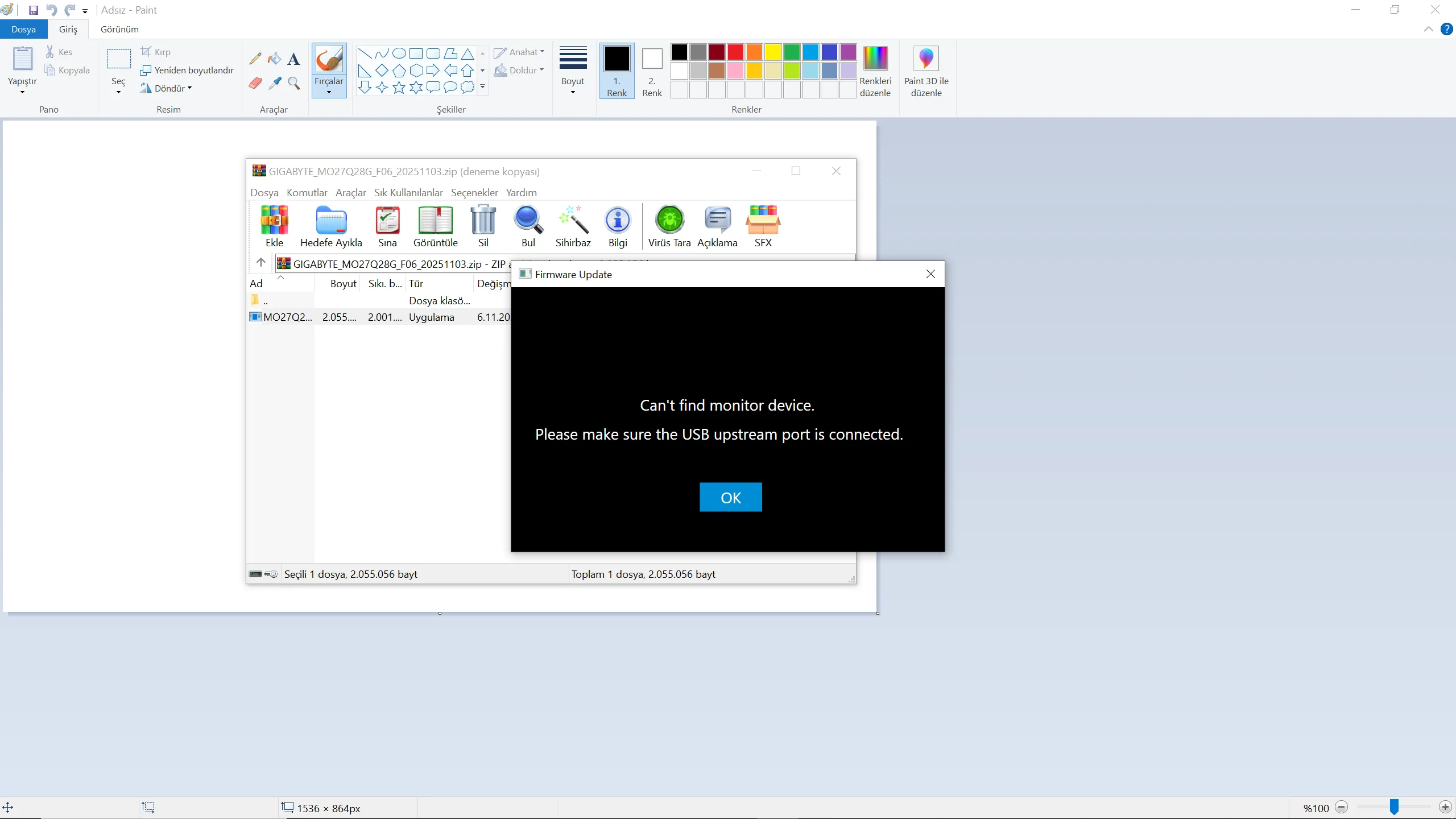
Task: Pick the red color swatch
Action: (x=735, y=52)
